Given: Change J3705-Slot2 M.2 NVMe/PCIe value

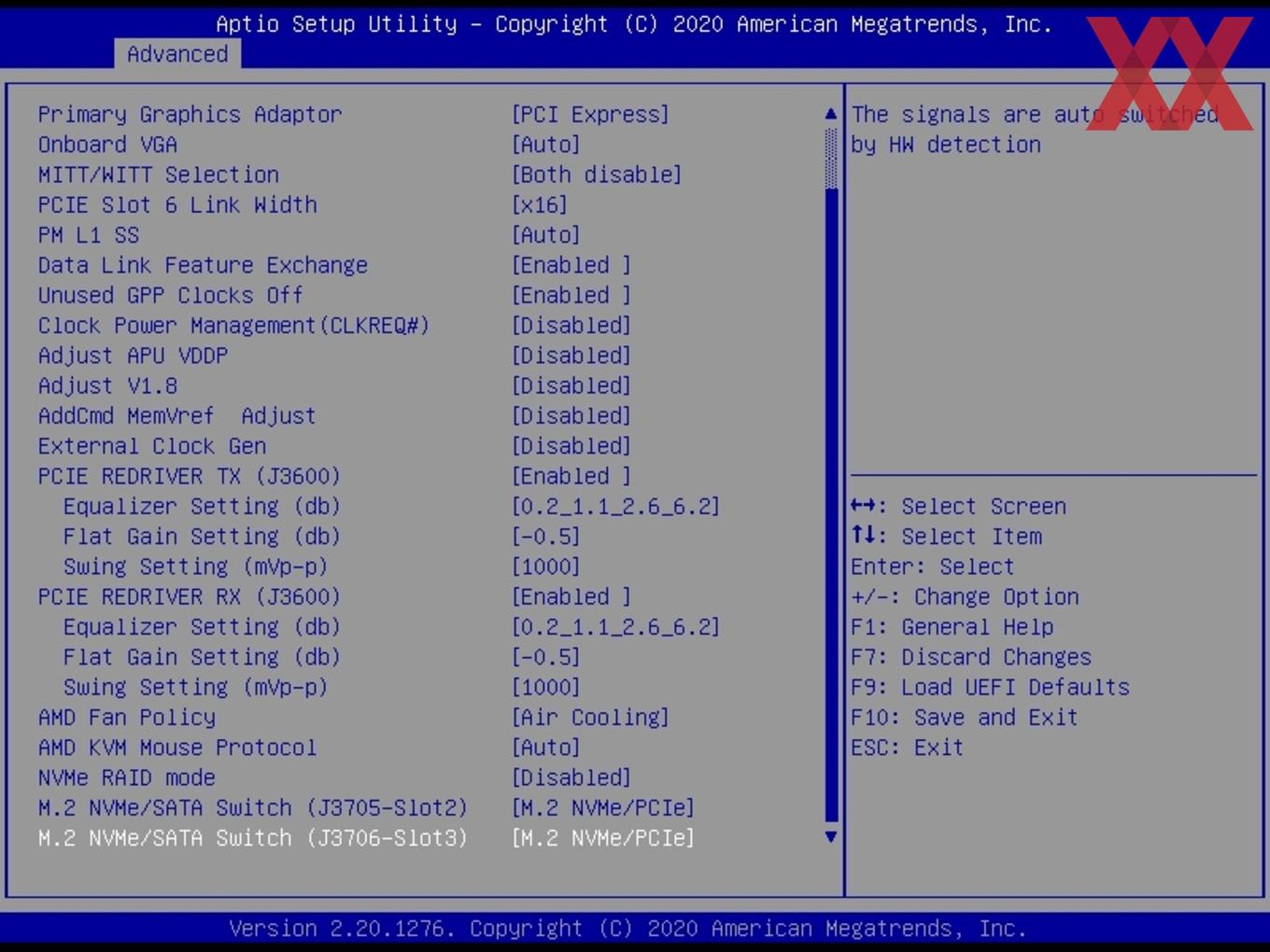Looking at the screenshot, I should [x=602, y=807].
